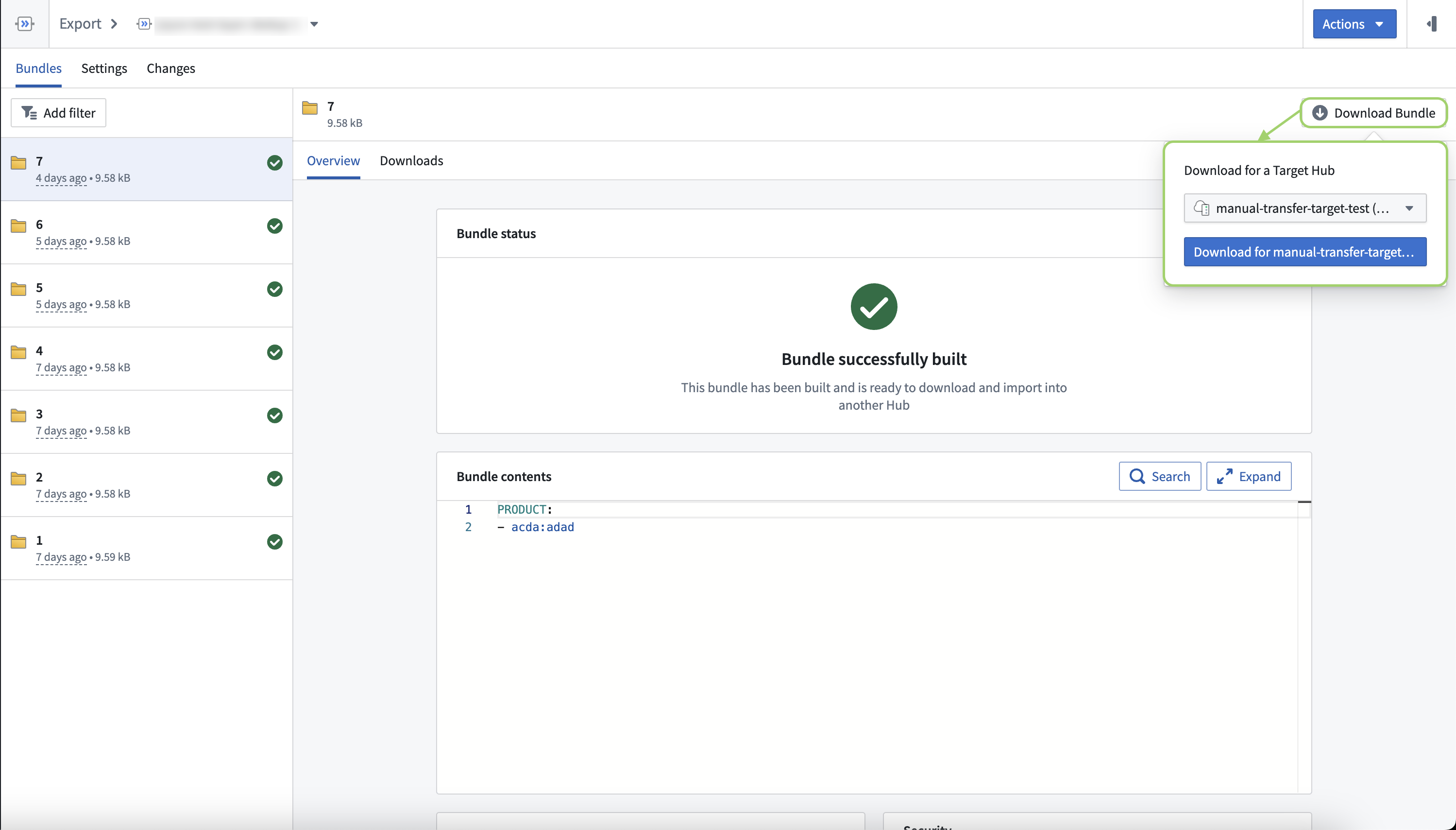Screen dimensions: 1456x830
Task: Select bundle 3 in the list
Action: tap(147, 422)
